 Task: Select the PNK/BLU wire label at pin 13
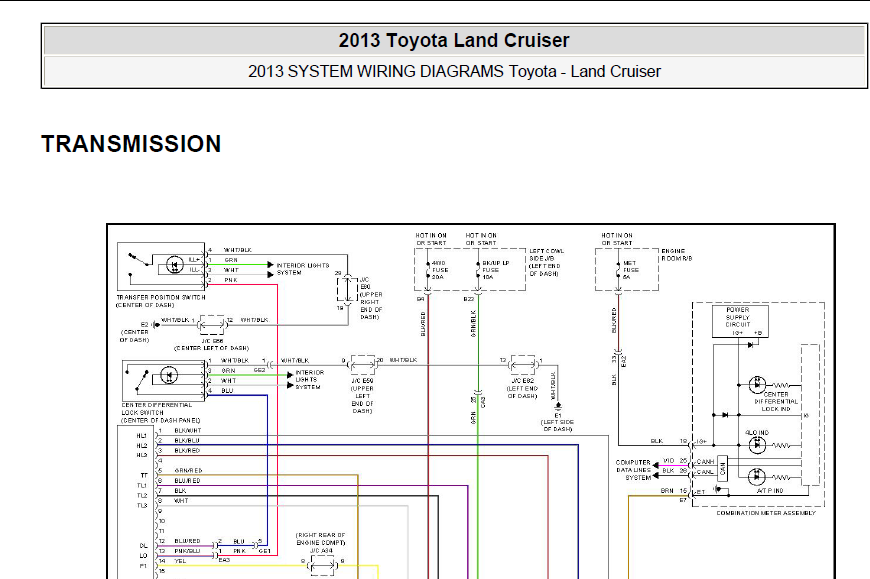point(187,551)
